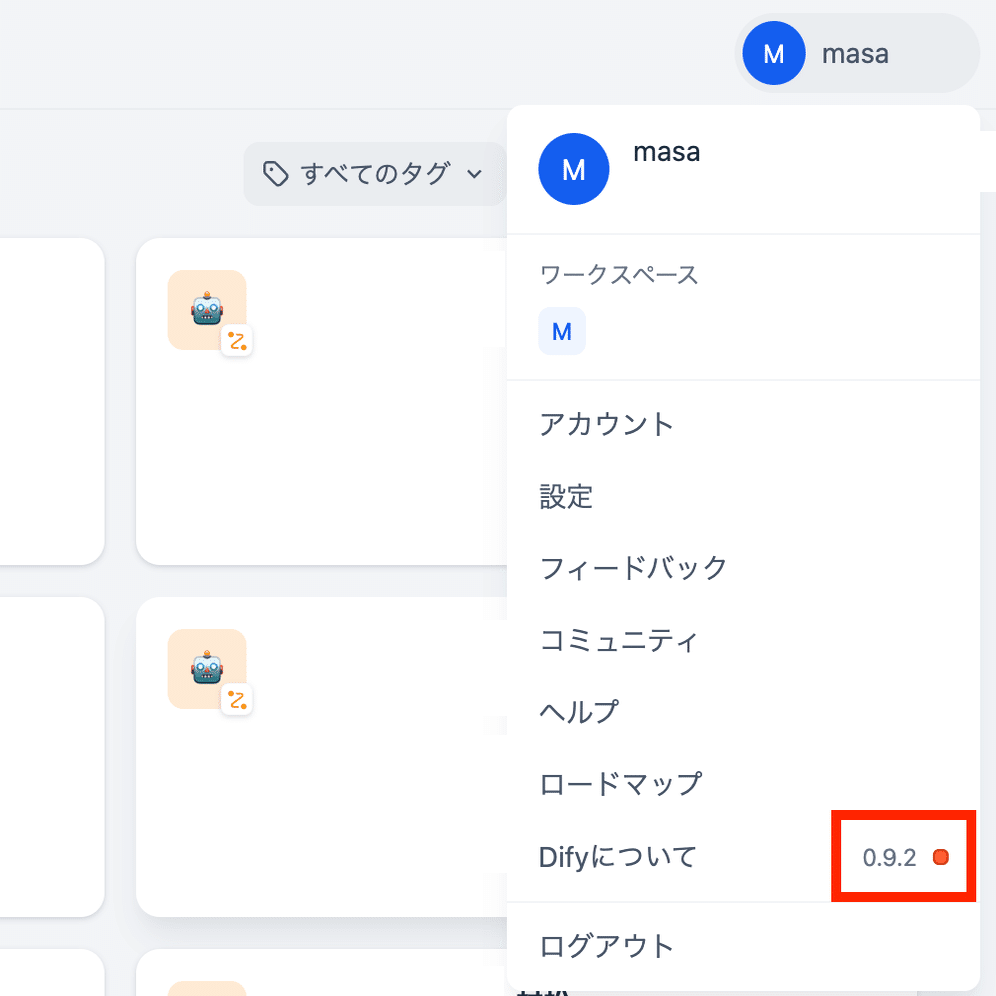This screenshot has height=996, width=996.
Task: Expand the すべてのタグ dropdown chevron
Action: coord(474,174)
